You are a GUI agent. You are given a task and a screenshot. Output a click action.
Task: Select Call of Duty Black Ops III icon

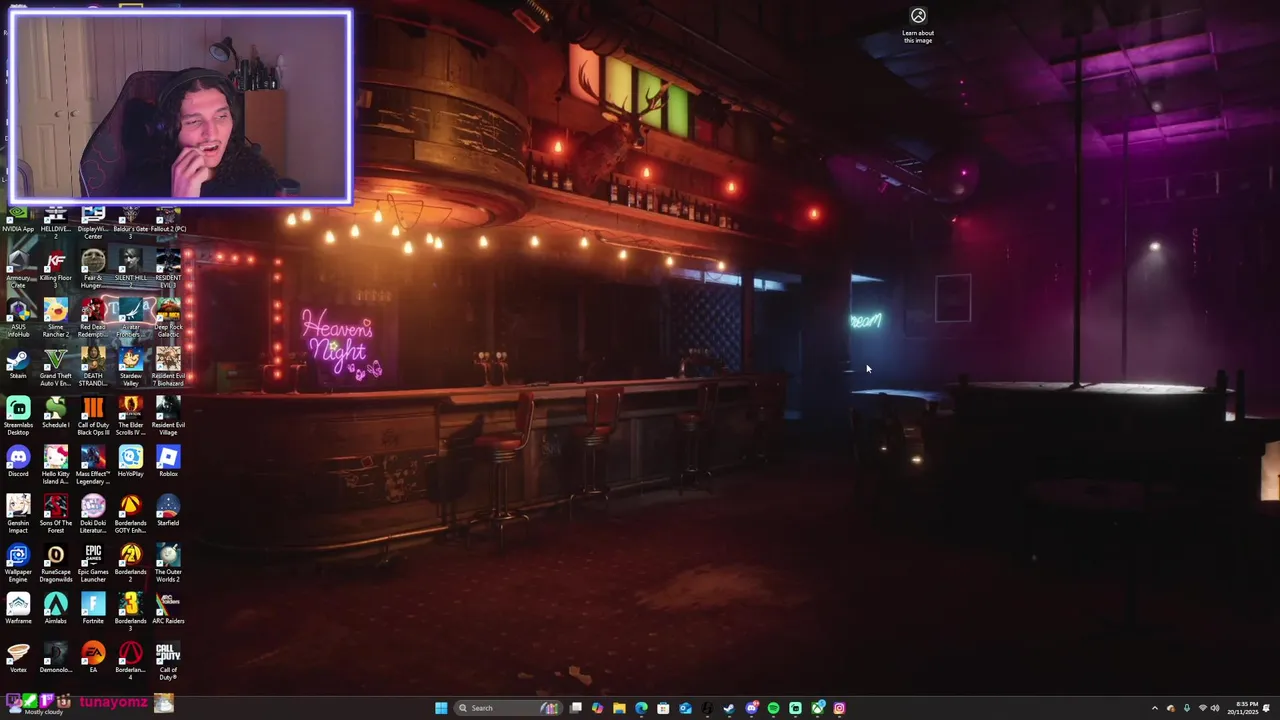pos(93,416)
